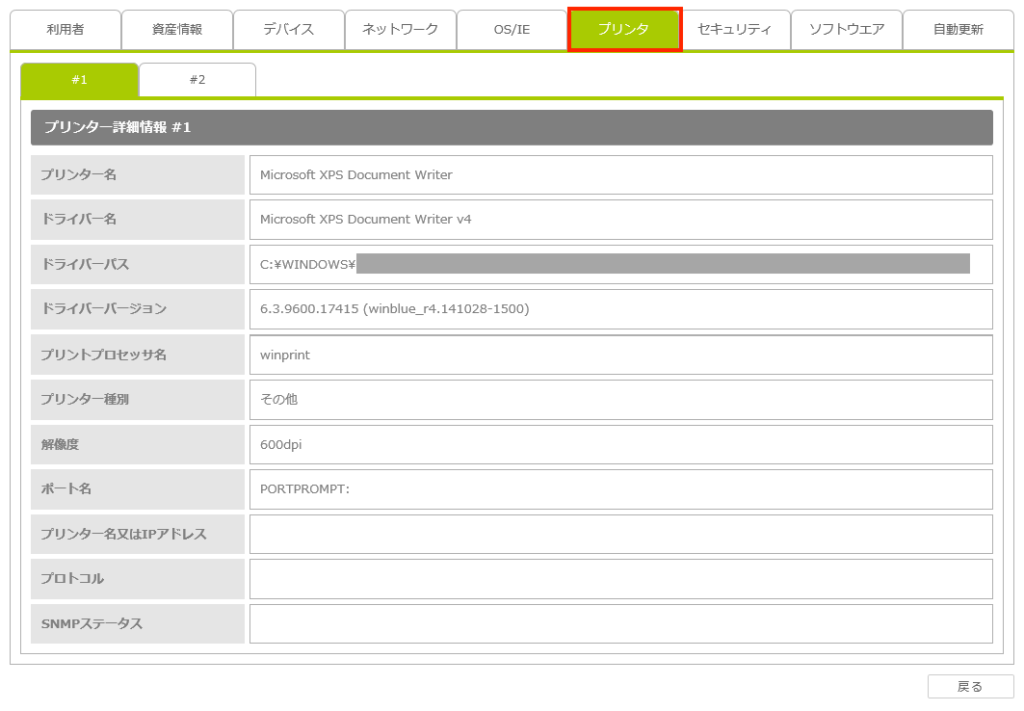
Task: Switch to the セキュリティ tab
Action: (x=735, y=30)
